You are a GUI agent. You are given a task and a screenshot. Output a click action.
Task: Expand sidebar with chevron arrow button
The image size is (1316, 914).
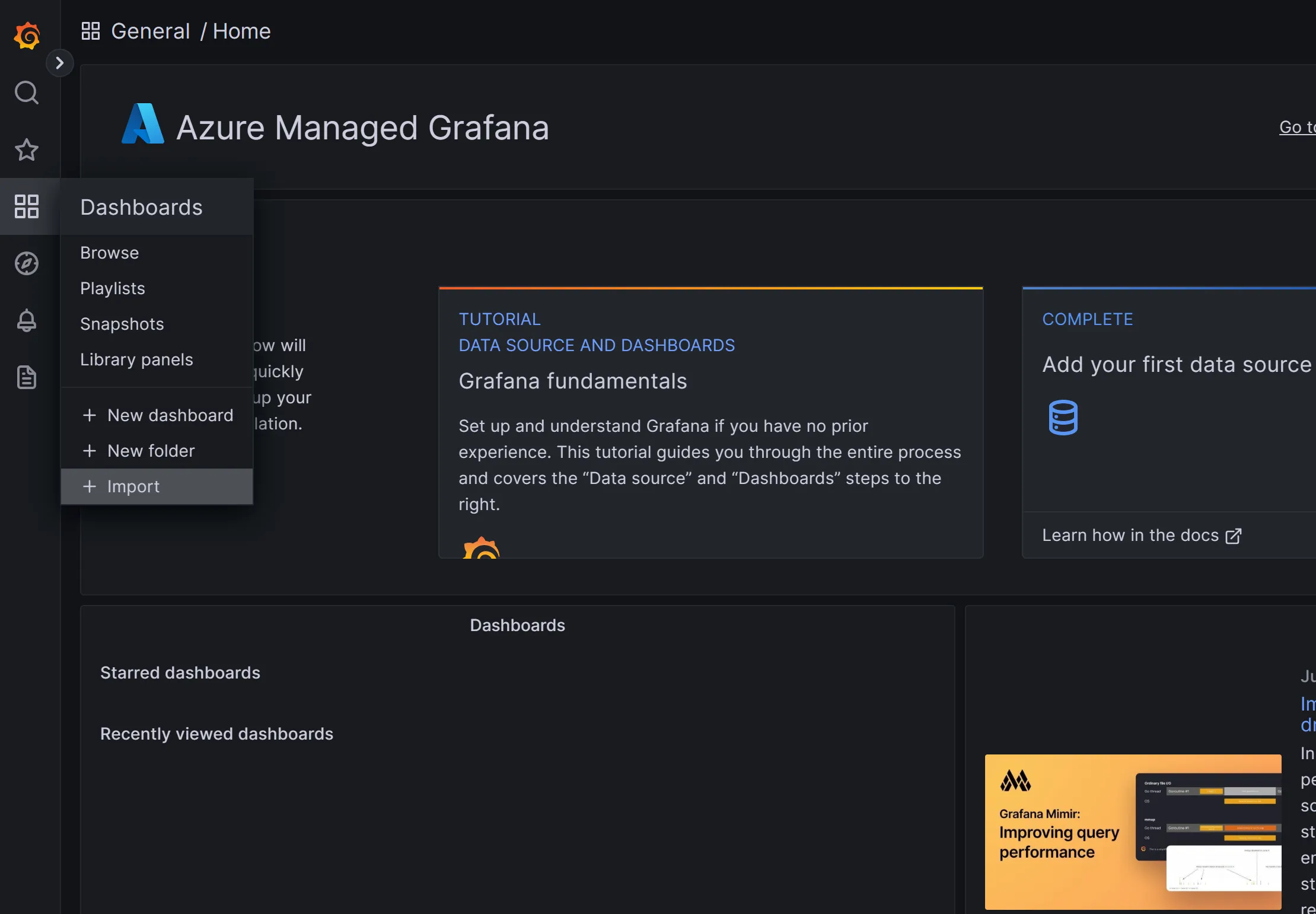coord(59,63)
